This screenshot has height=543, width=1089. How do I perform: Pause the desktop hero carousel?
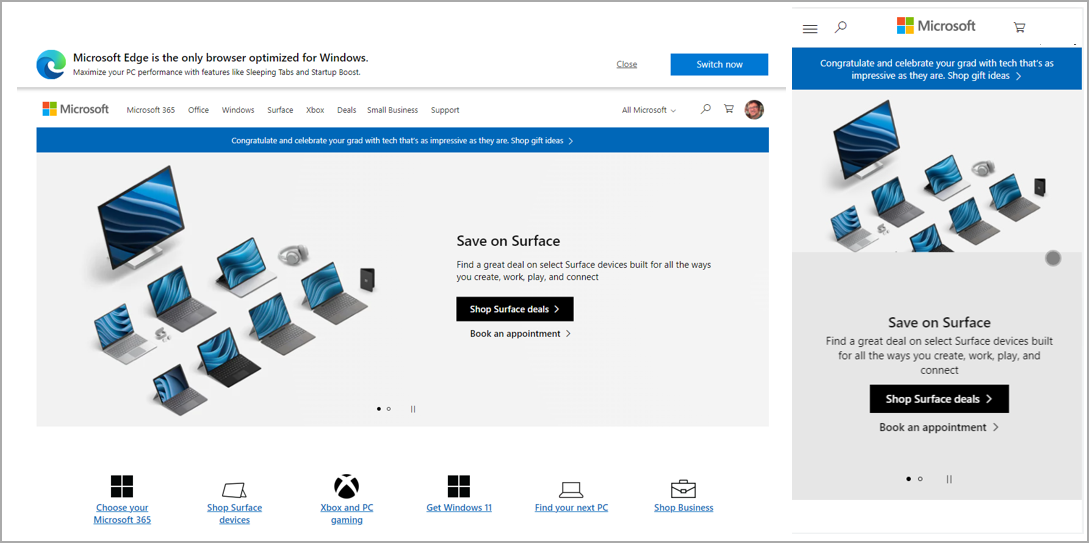click(x=413, y=409)
